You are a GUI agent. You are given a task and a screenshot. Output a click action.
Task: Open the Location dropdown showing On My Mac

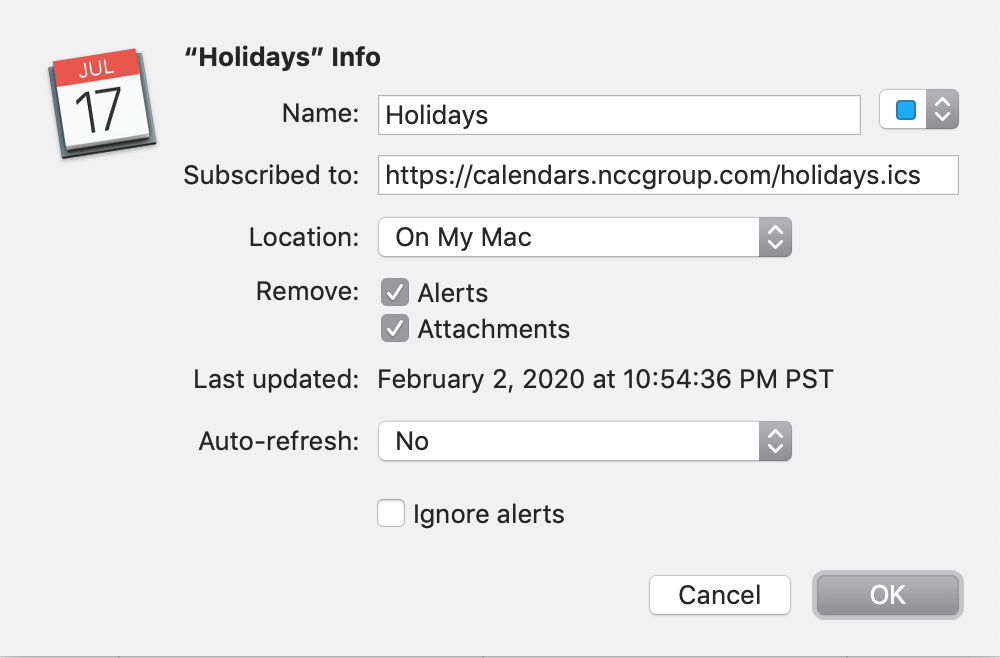(570, 238)
